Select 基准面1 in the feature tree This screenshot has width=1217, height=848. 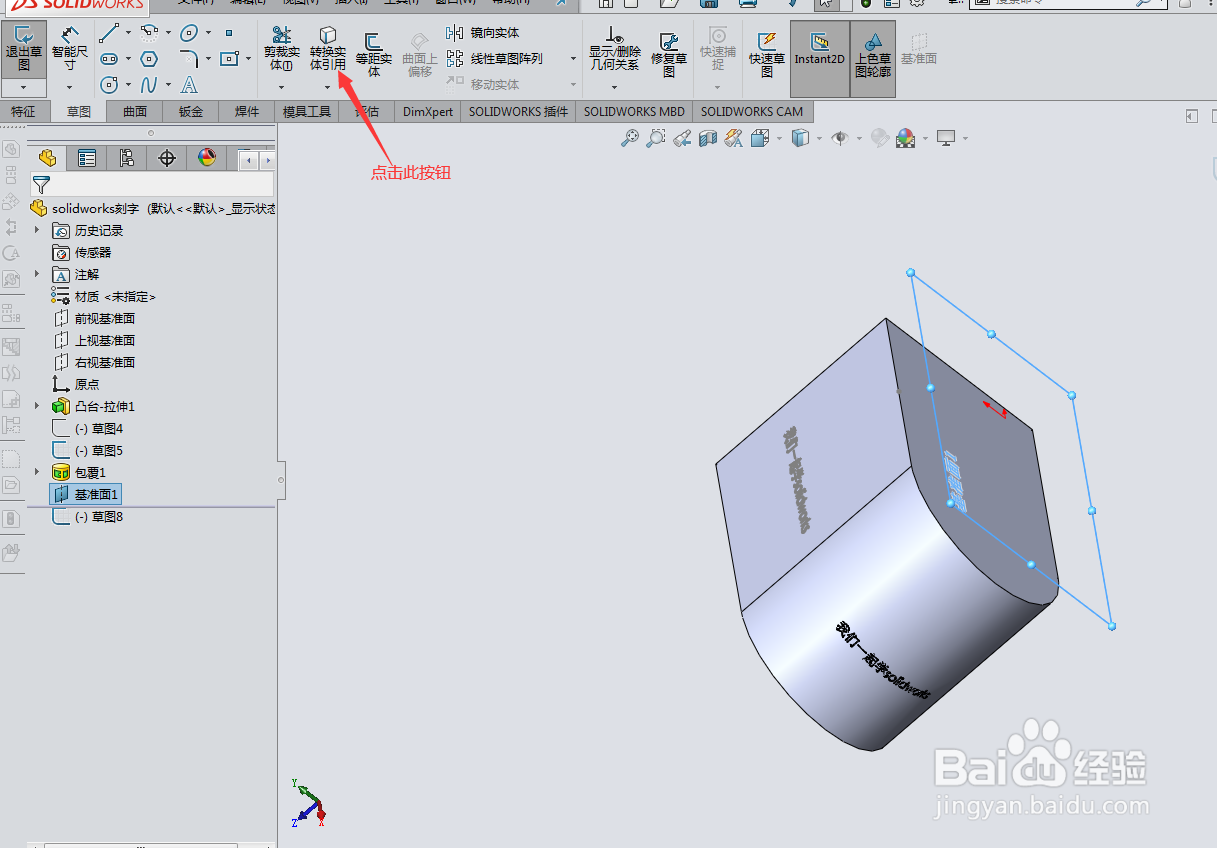tap(86, 495)
